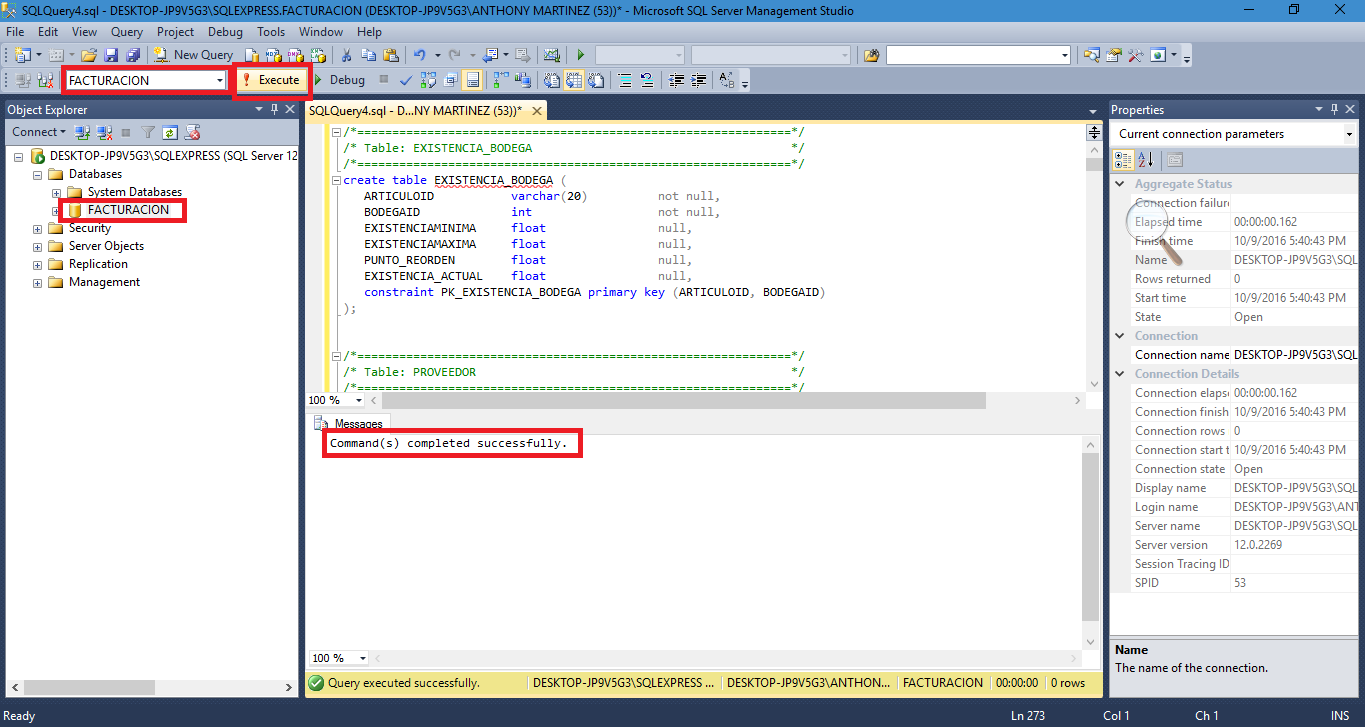Expand the Security node

point(38,228)
